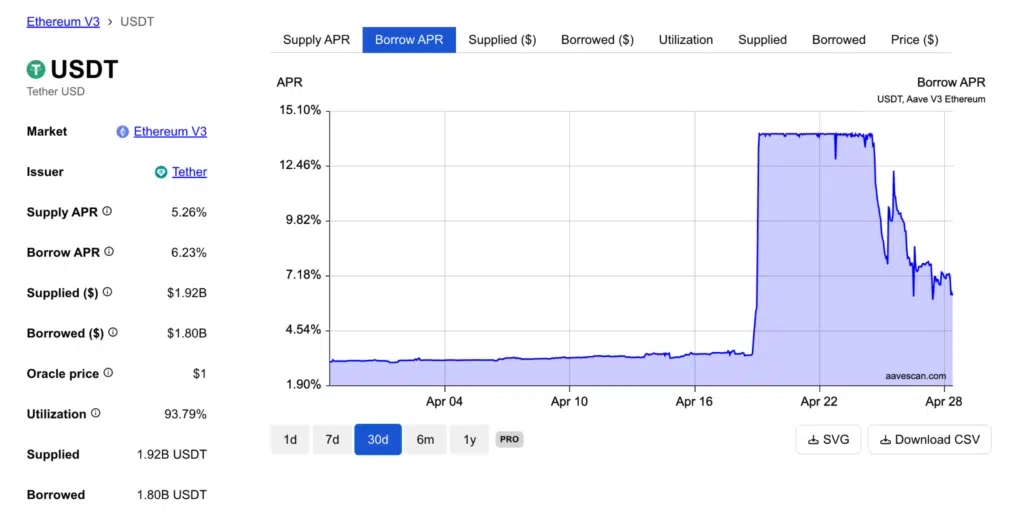The height and width of the screenshot is (529, 1024).
Task: Select the 1y time range
Action: [470, 440]
